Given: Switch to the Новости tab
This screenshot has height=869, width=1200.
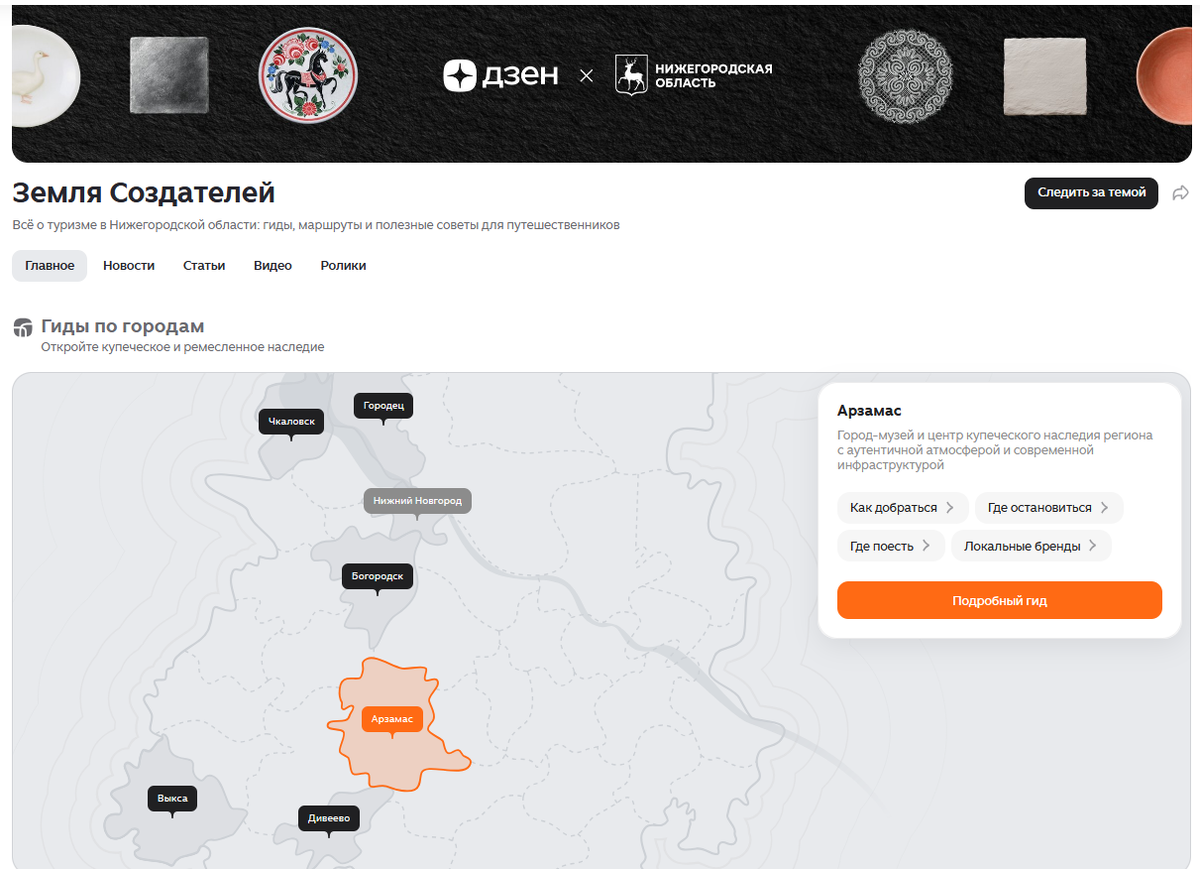Looking at the screenshot, I should pos(129,266).
